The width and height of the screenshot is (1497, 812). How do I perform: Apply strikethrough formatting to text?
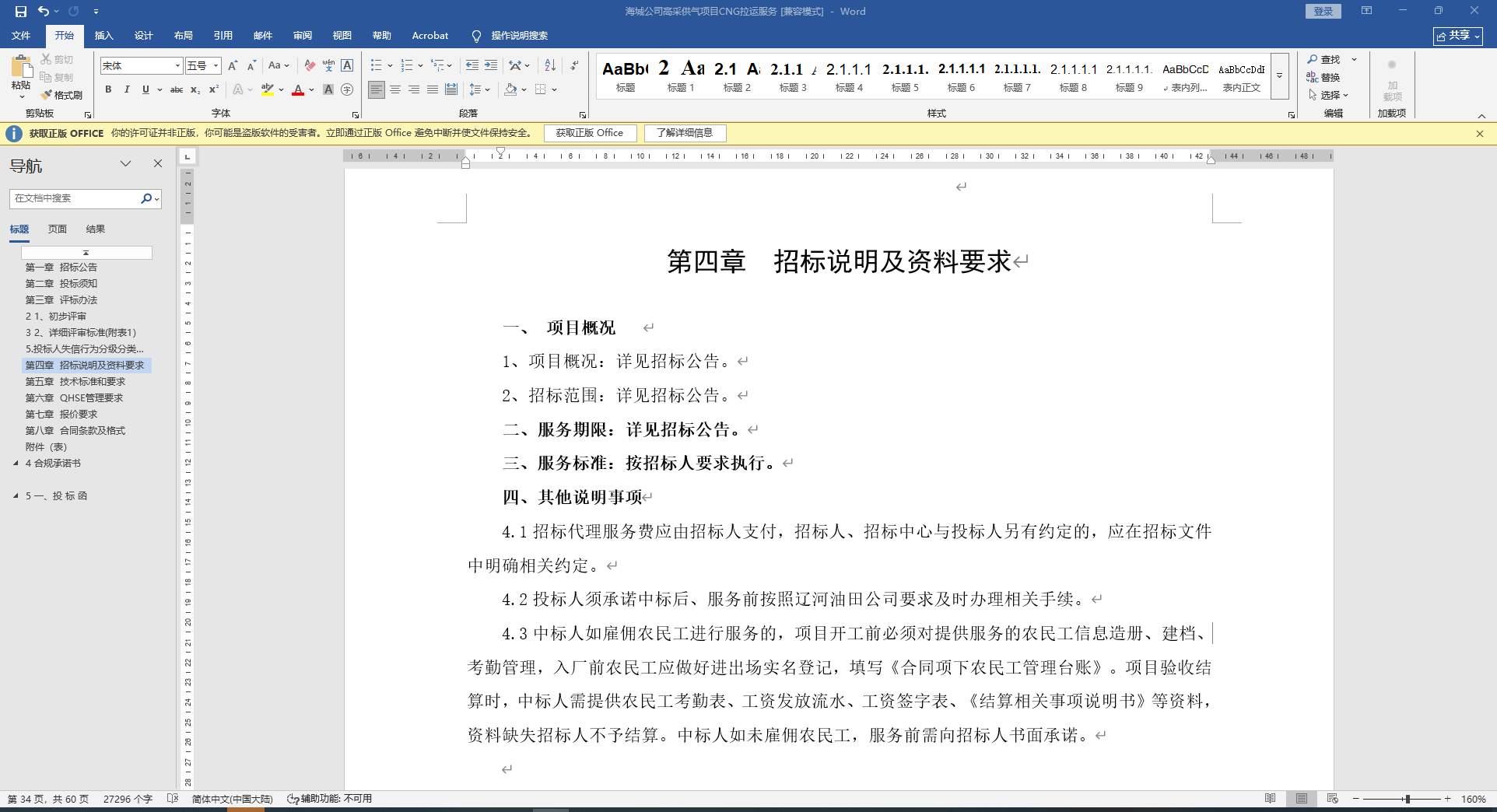tap(177, 90)
